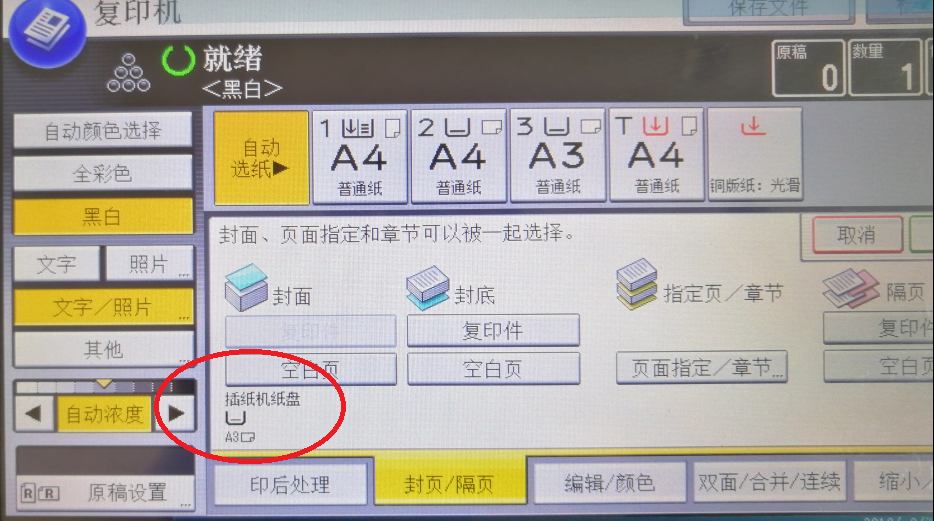Choose tray 3 with A3 paper
This screenshot has width=934, height=521.
coord(558,155)
